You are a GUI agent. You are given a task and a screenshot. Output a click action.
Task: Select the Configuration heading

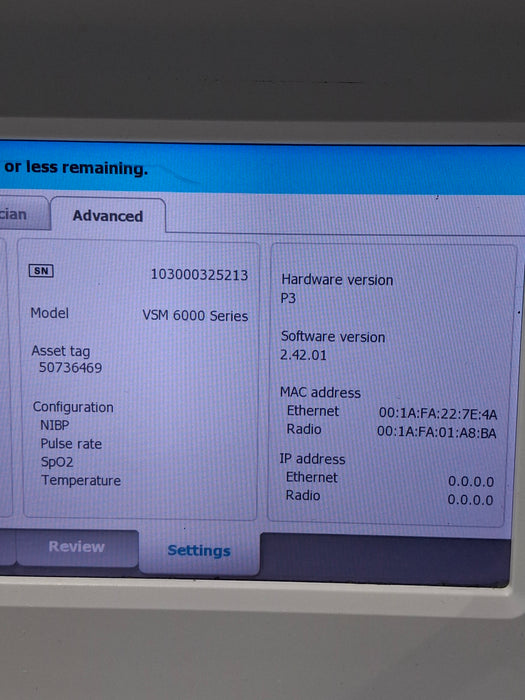click(73, 407)
